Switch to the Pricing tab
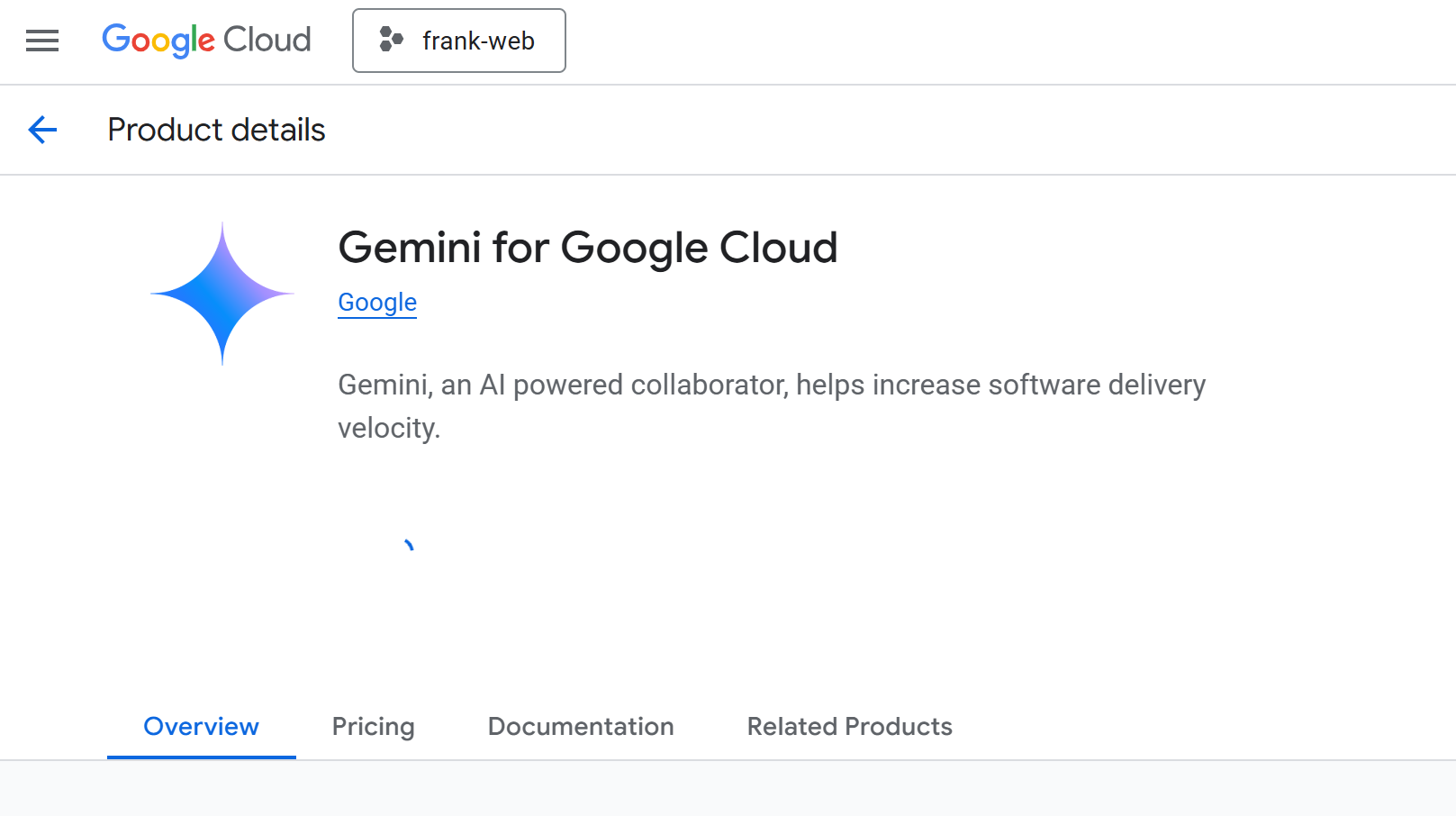Image resolution: width=1456 pixels, height=816 pixels. [374, 727]
